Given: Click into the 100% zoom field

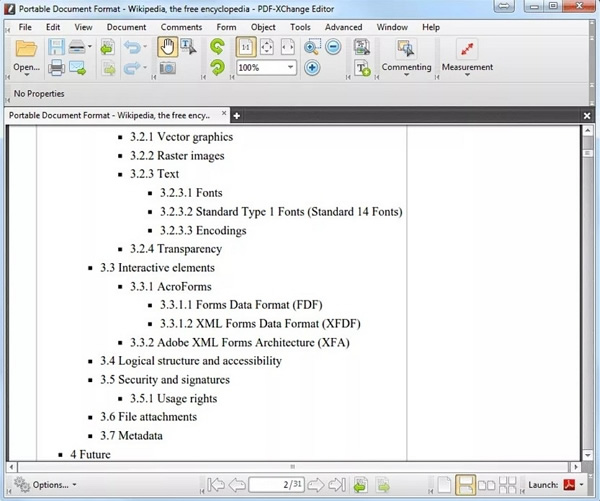Looking at the screenshot, I should tap(261, 68).
